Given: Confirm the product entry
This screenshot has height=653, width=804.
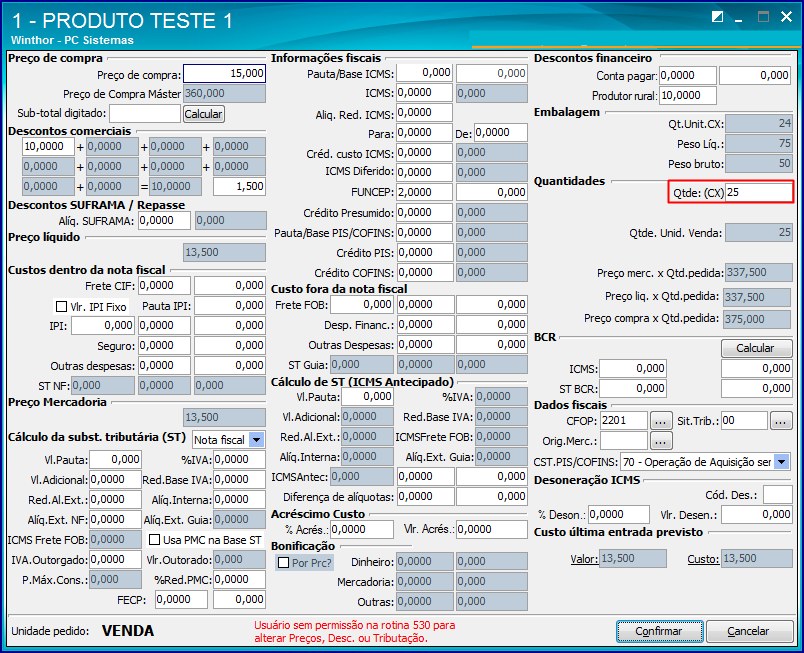Looking at the screenshot, I should 659,631.
